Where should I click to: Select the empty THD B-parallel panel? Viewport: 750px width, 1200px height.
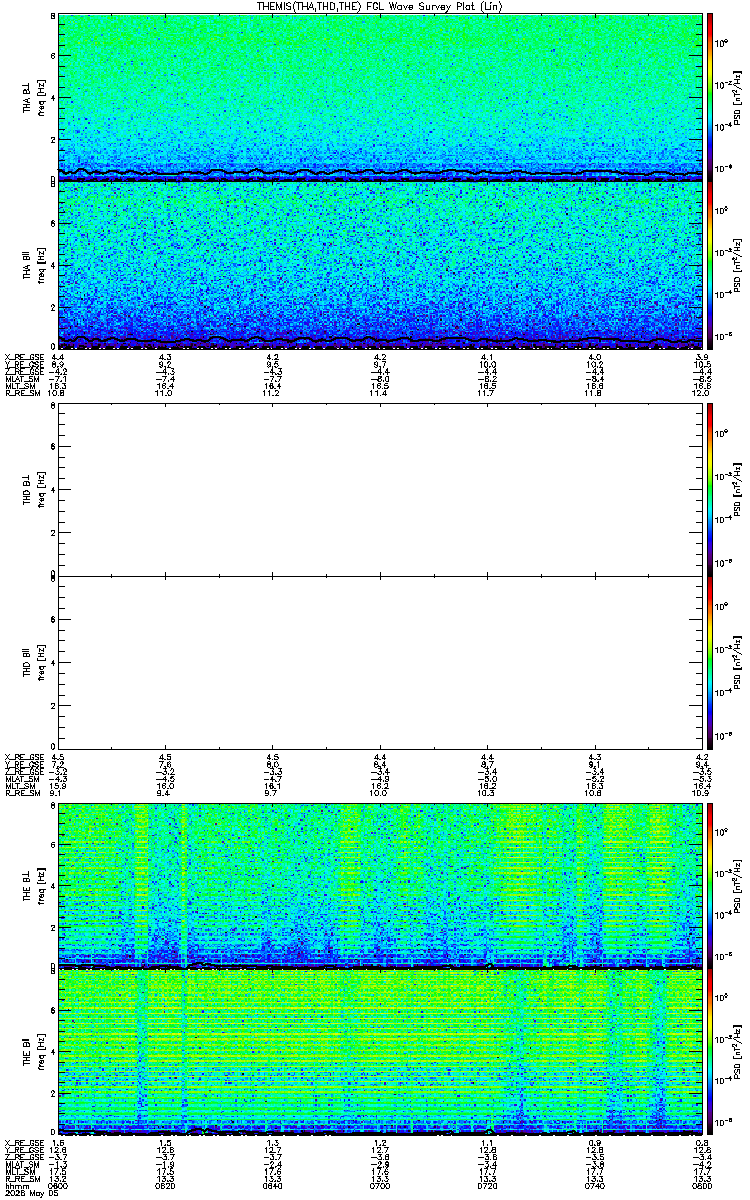click(379, 660)
